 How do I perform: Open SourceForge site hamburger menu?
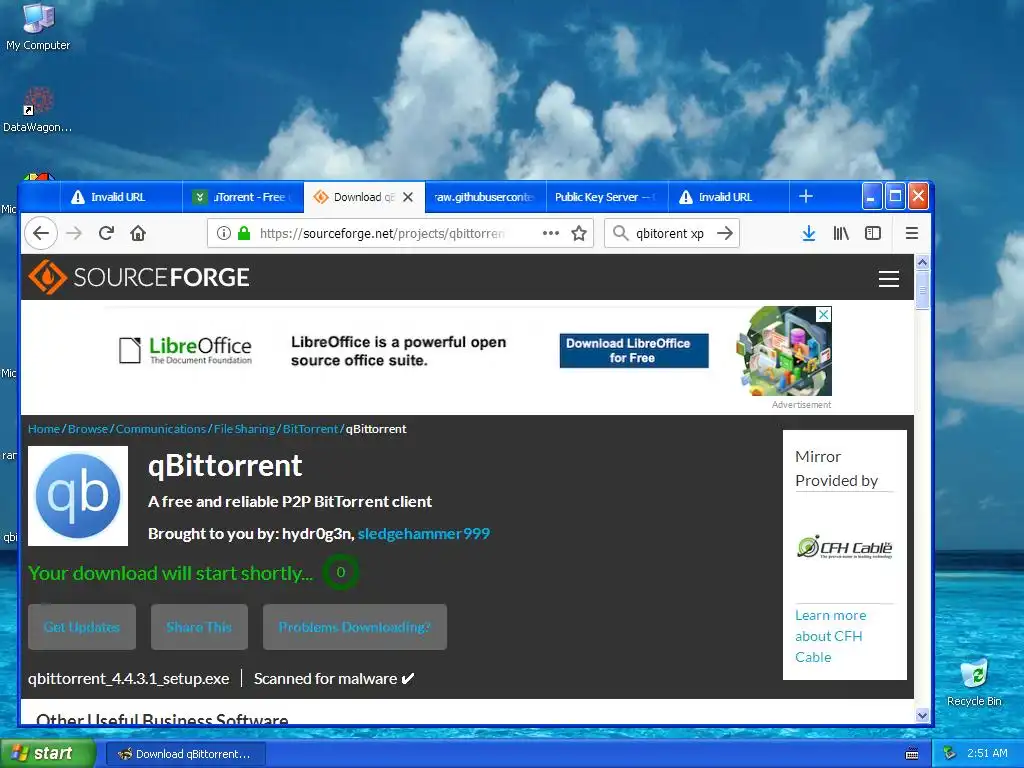tap(888, 279)
